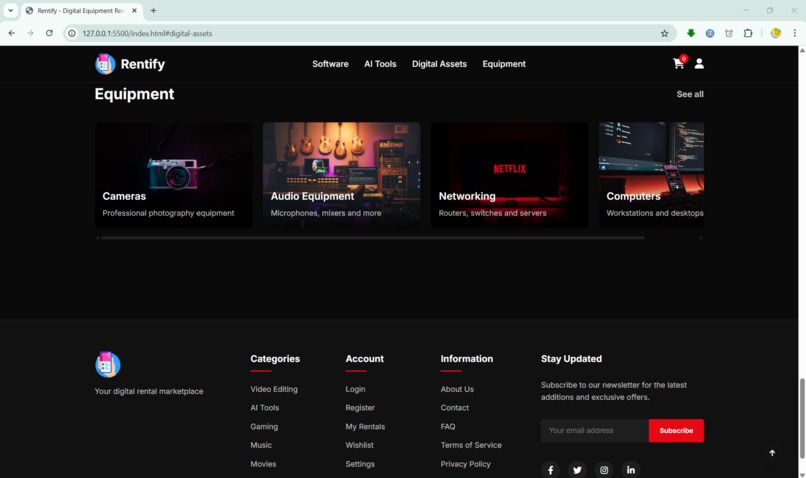The height and width of the screenshot is (478, 806).
Task: Go forward with browser forward arrow
Action: [x=30, y=33]
